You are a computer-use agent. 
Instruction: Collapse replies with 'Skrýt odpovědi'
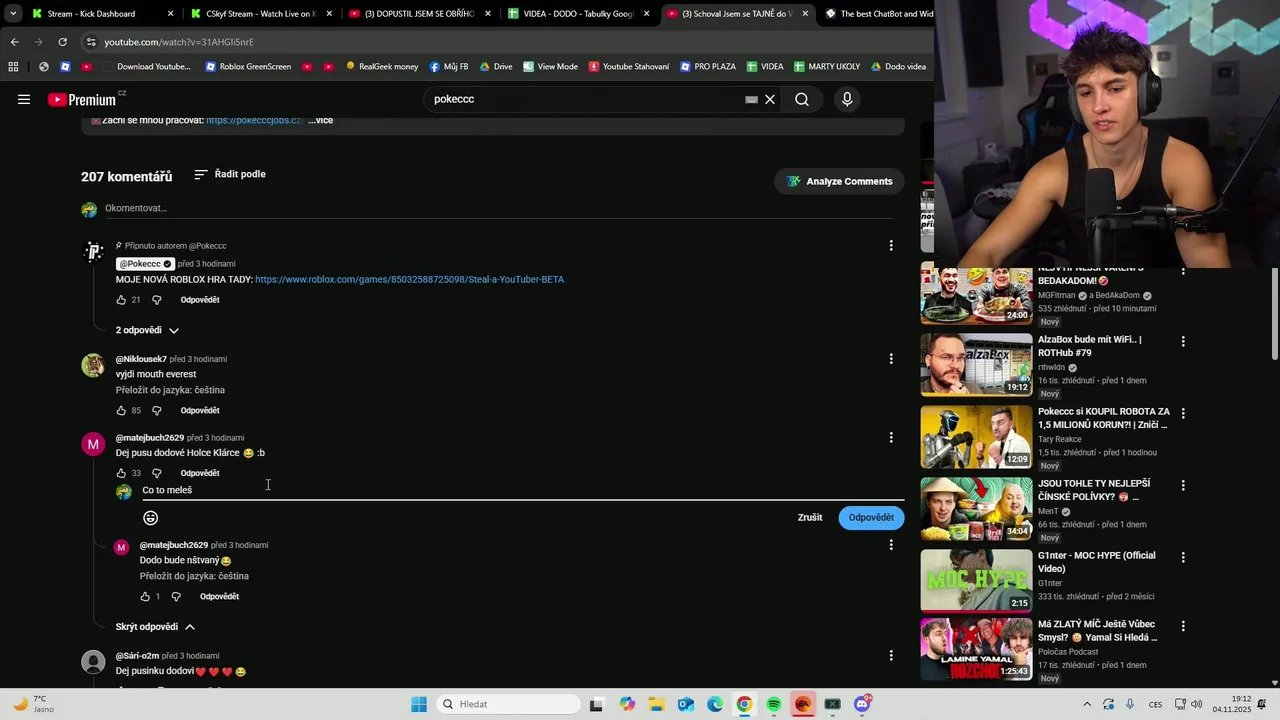(155, 627)
